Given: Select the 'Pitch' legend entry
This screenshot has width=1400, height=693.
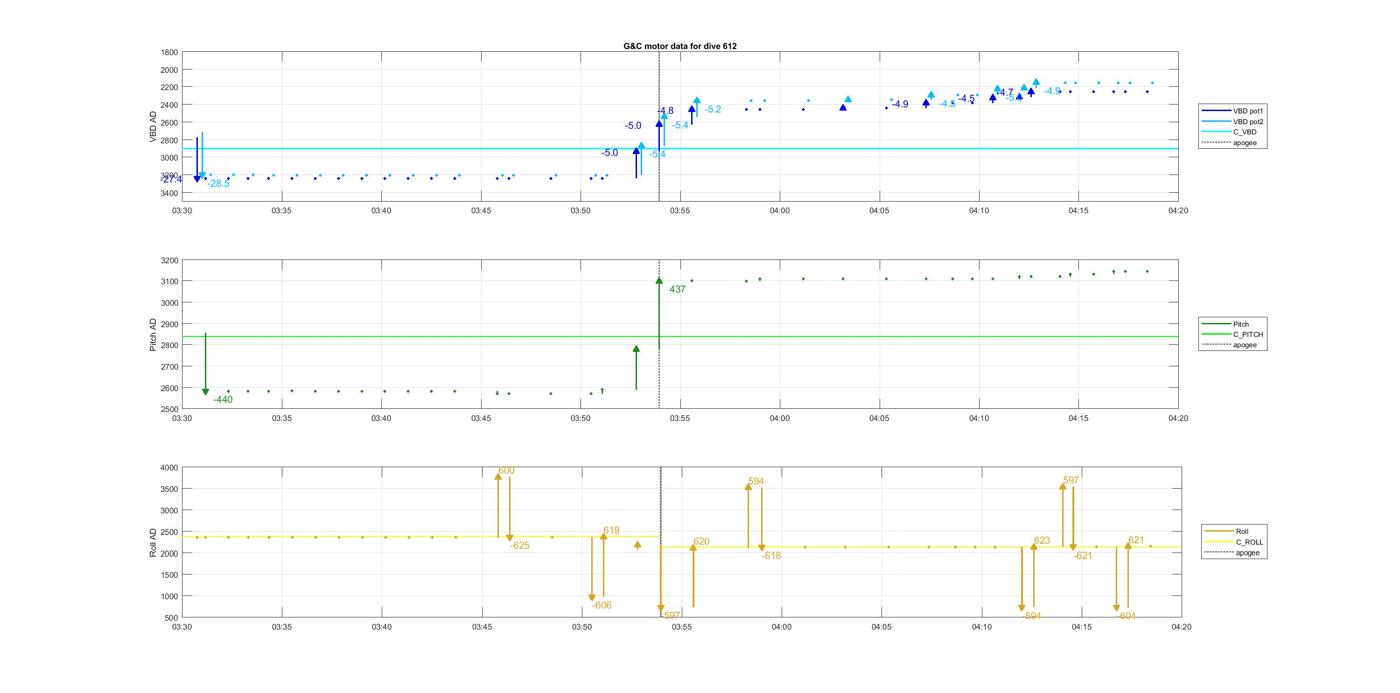Looking at the screenshot, I should click(1241, 324).
